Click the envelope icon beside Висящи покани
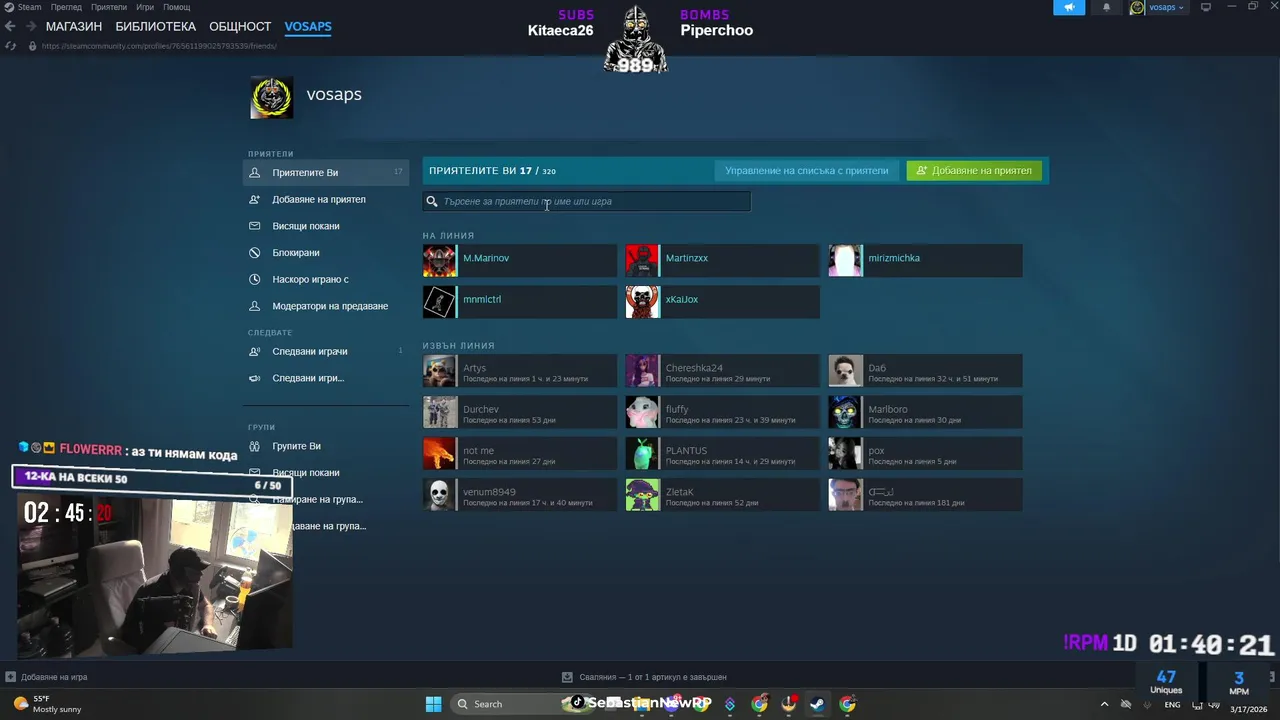Viewport: 1280px width, 720px height. (255, 226)
